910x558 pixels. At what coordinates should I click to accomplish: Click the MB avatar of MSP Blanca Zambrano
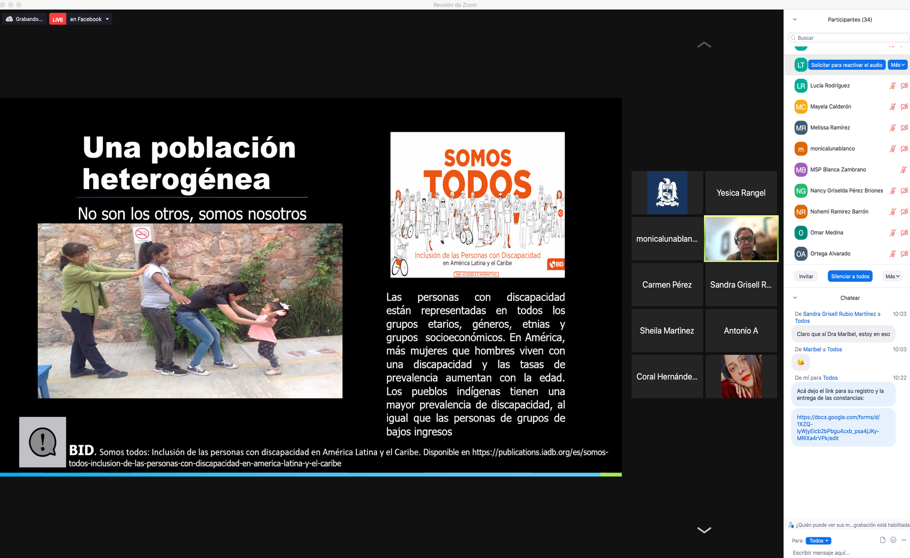tap(800, 170)
